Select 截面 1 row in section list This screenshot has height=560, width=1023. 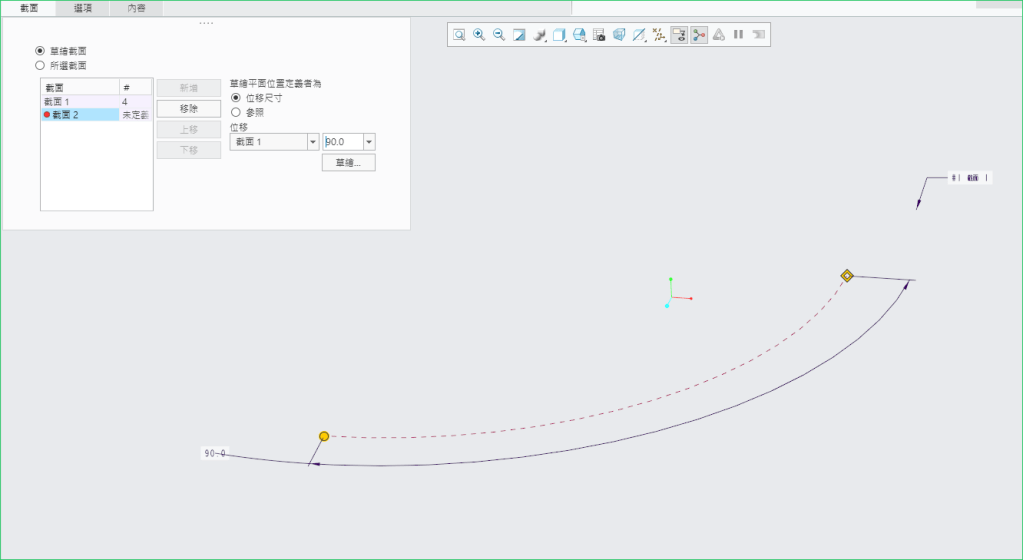coord(78,102)
